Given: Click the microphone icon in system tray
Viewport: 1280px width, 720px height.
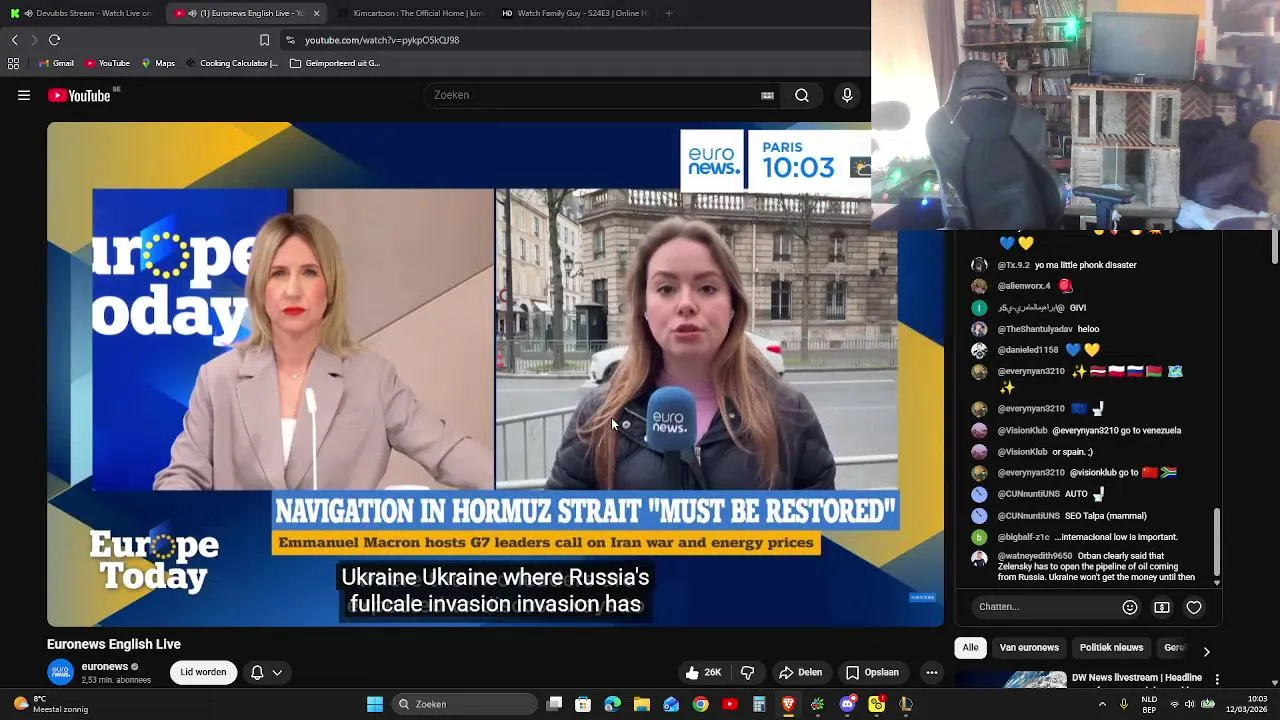Looking at the screenshot, I should [x=1123, y=704].
